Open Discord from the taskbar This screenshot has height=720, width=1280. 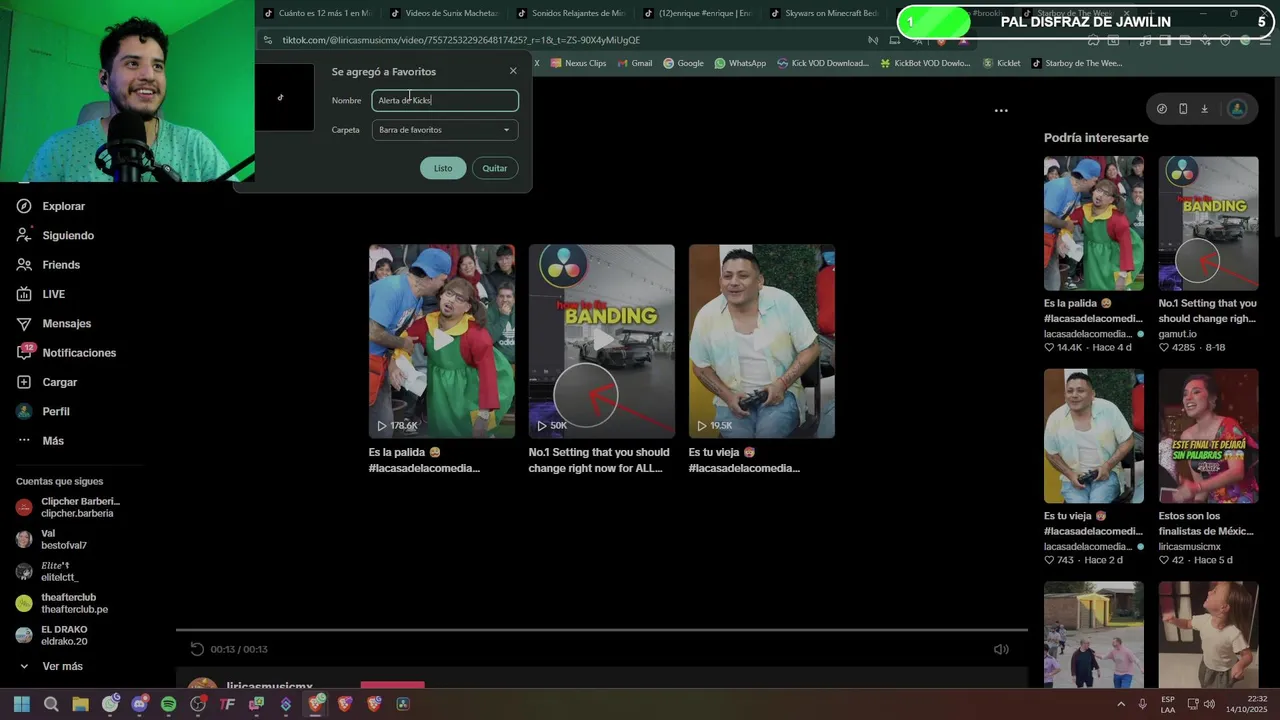139,704
